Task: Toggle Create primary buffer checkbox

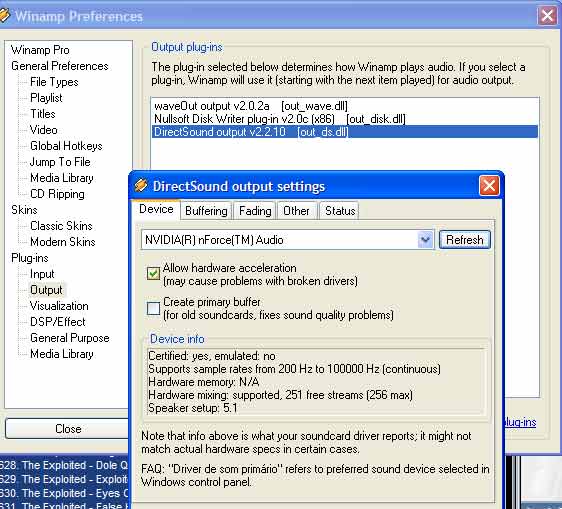Action: pos(153,308)
